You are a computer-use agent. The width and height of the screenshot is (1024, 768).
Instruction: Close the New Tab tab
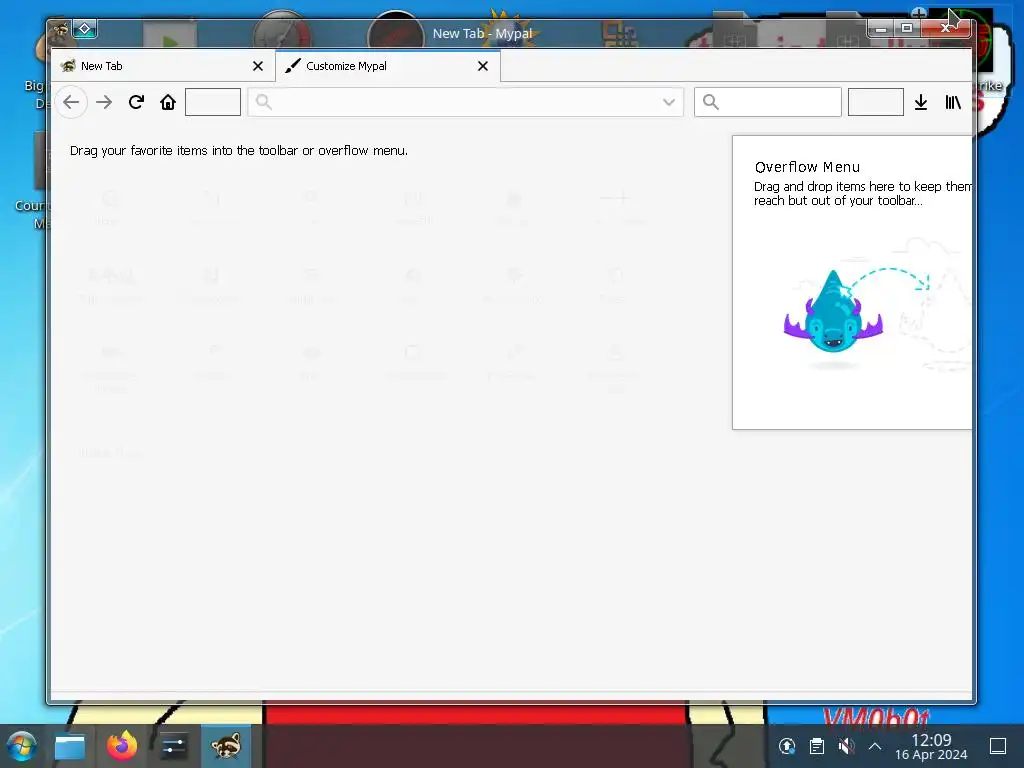[258, 66]
